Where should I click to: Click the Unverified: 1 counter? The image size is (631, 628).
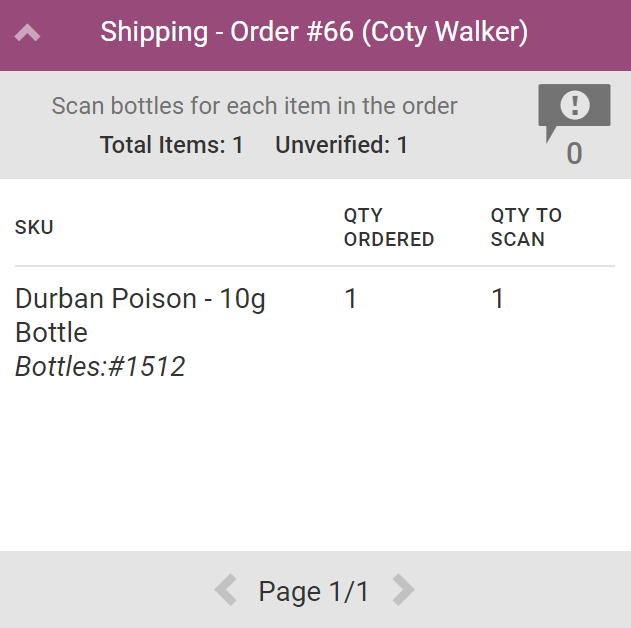pyautogui.click(x=341, y=145)
